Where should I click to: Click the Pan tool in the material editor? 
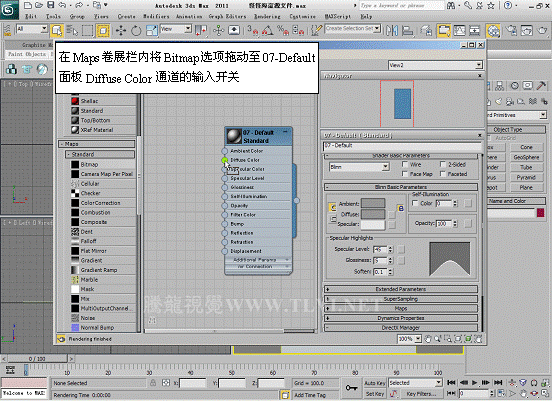click(428, 339)
